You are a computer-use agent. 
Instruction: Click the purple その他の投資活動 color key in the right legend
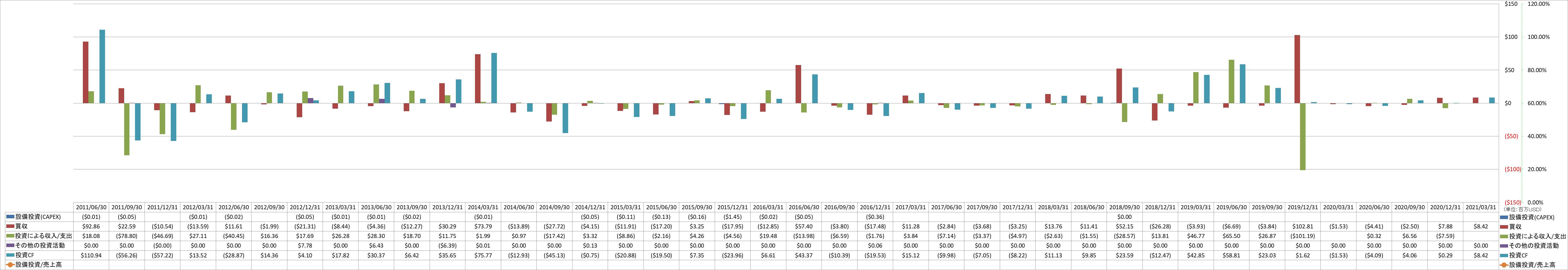click(1504, 246)
